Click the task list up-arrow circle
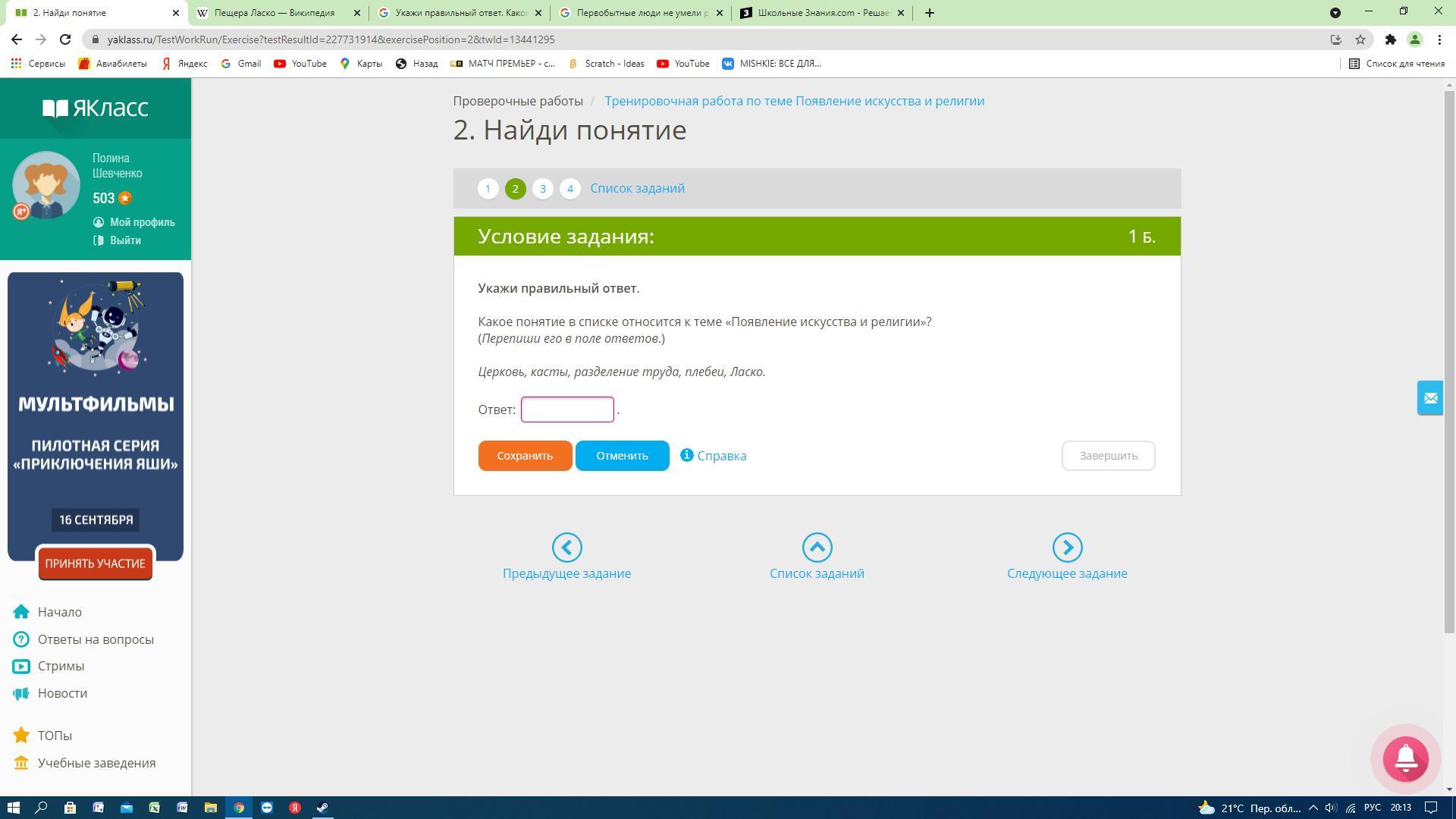The height and width of the screenshot is (819, 1456). pos(817,548)
